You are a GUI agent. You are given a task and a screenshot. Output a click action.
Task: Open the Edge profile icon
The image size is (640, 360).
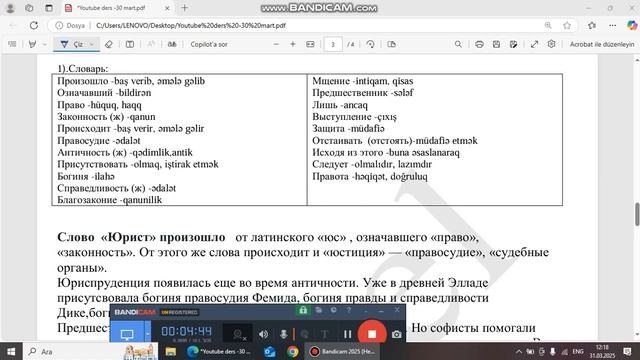click(10, 8)
